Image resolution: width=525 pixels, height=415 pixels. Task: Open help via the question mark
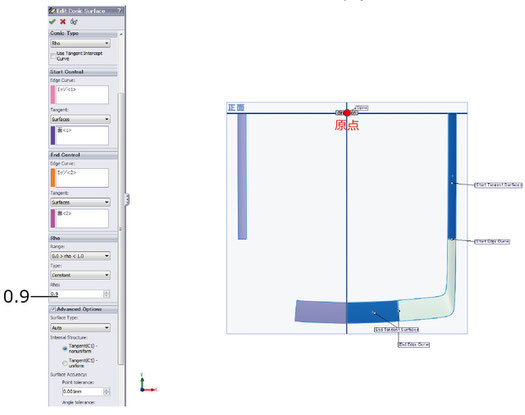coord(119,11)
